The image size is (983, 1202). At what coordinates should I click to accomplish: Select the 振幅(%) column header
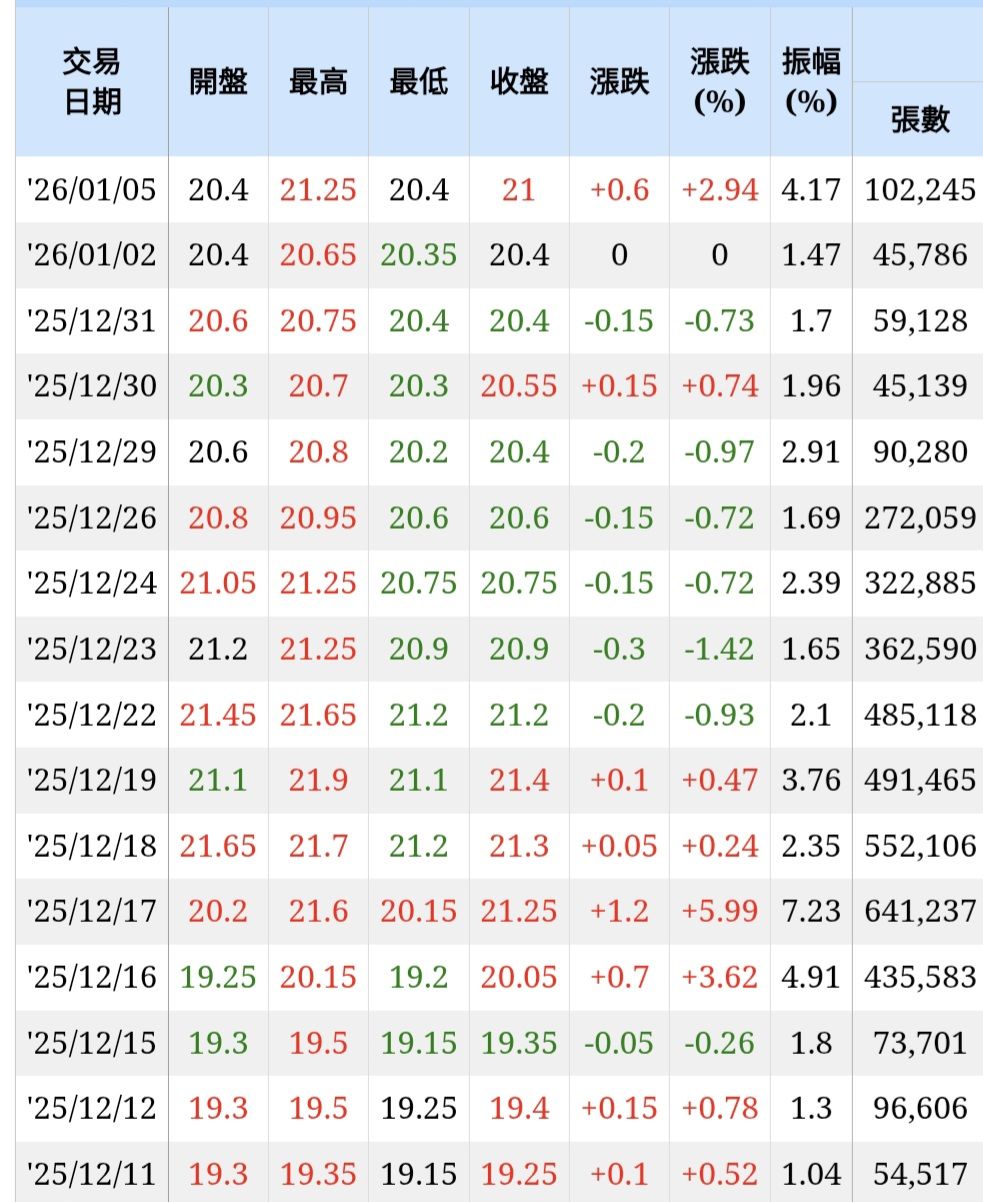coord(811,82)
